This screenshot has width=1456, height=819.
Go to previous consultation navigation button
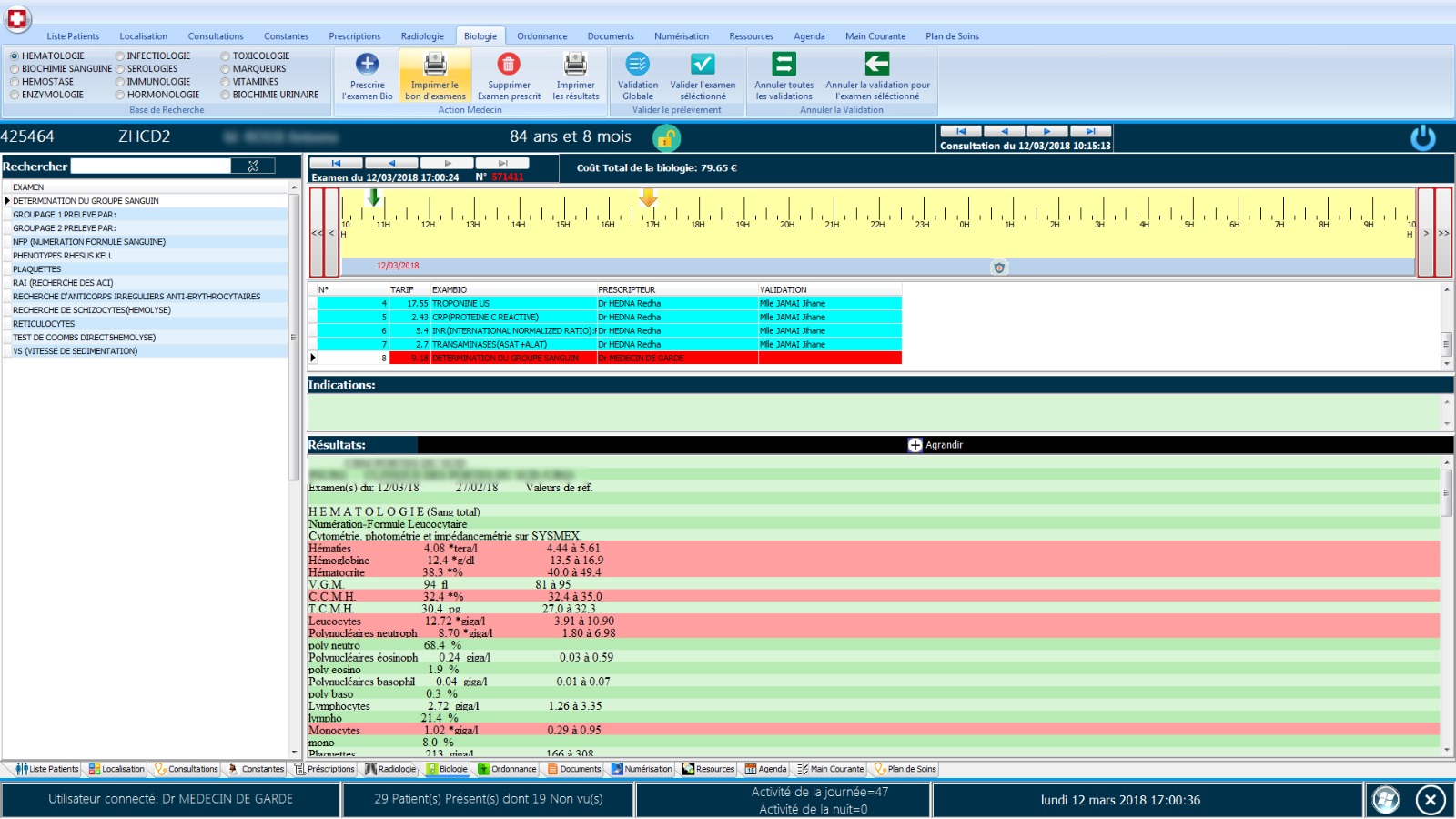click(x=1005, y=131)
